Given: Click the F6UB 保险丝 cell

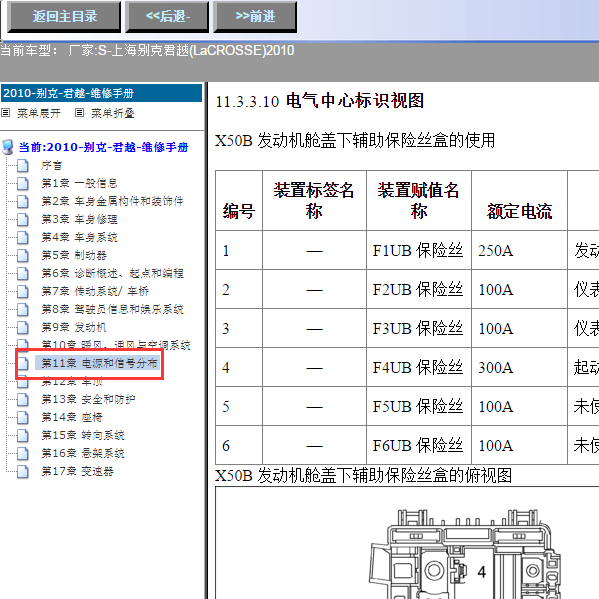Looking at the screenshot, I should point(418,445).
